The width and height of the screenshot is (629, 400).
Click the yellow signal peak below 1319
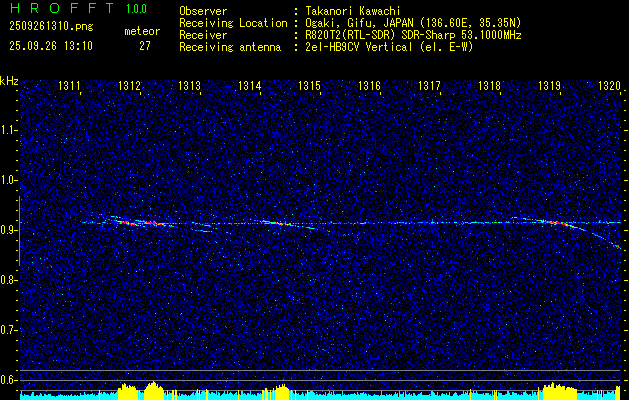coord(555,388)
